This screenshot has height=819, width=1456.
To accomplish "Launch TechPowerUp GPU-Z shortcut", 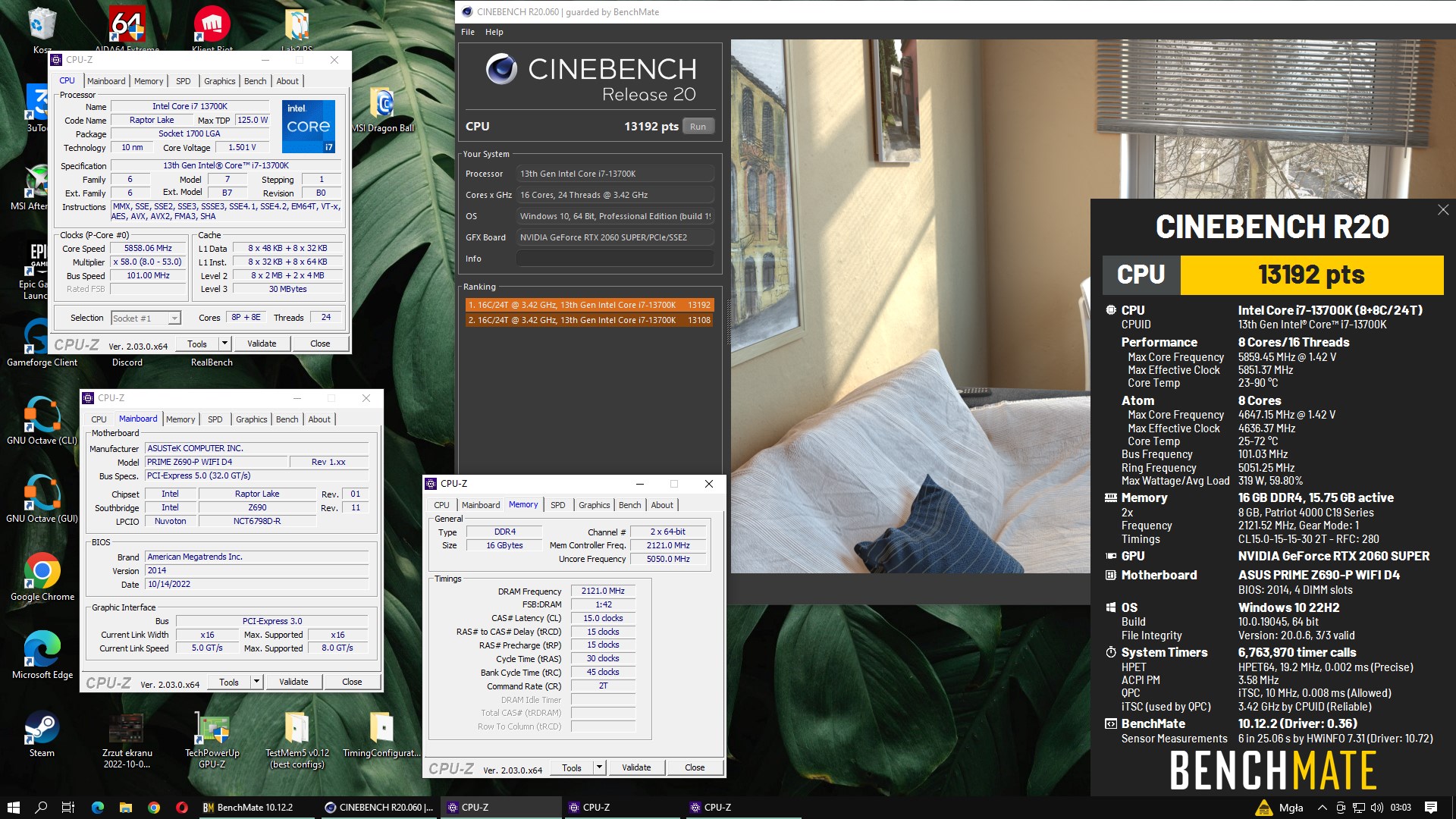I will 212,739.
